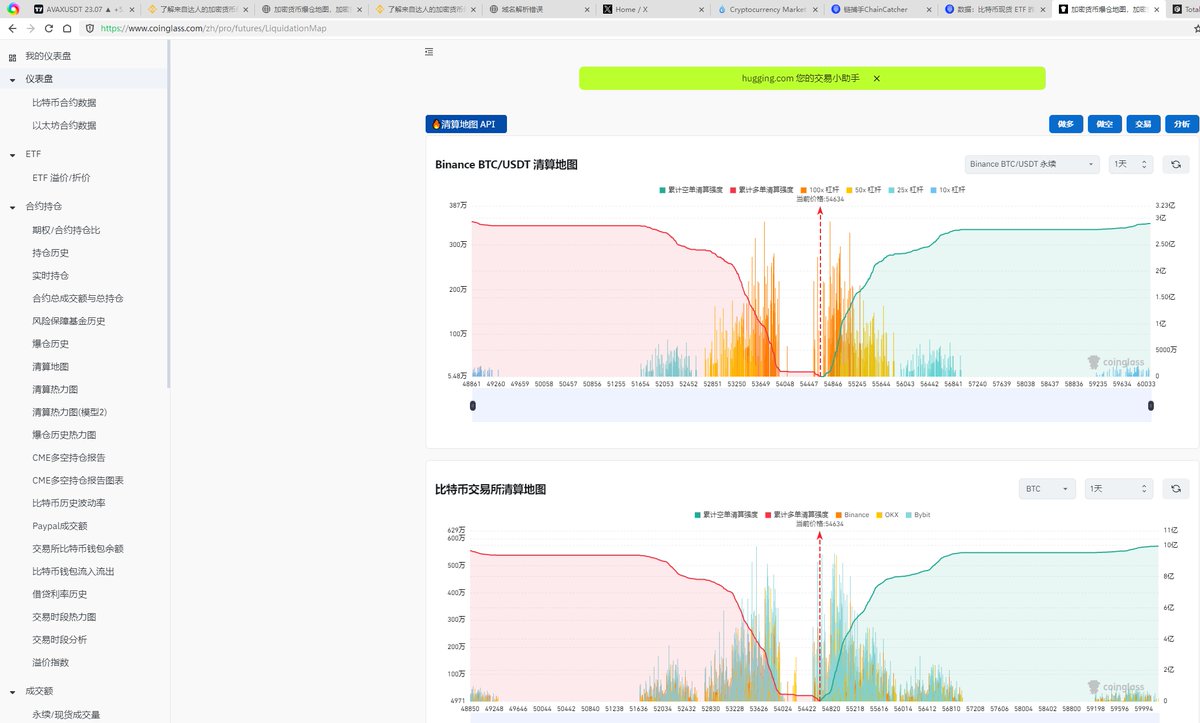Collapse the 成交额 sidebar section
Screen dimensions: 1200x723
[x=13, y=692]
